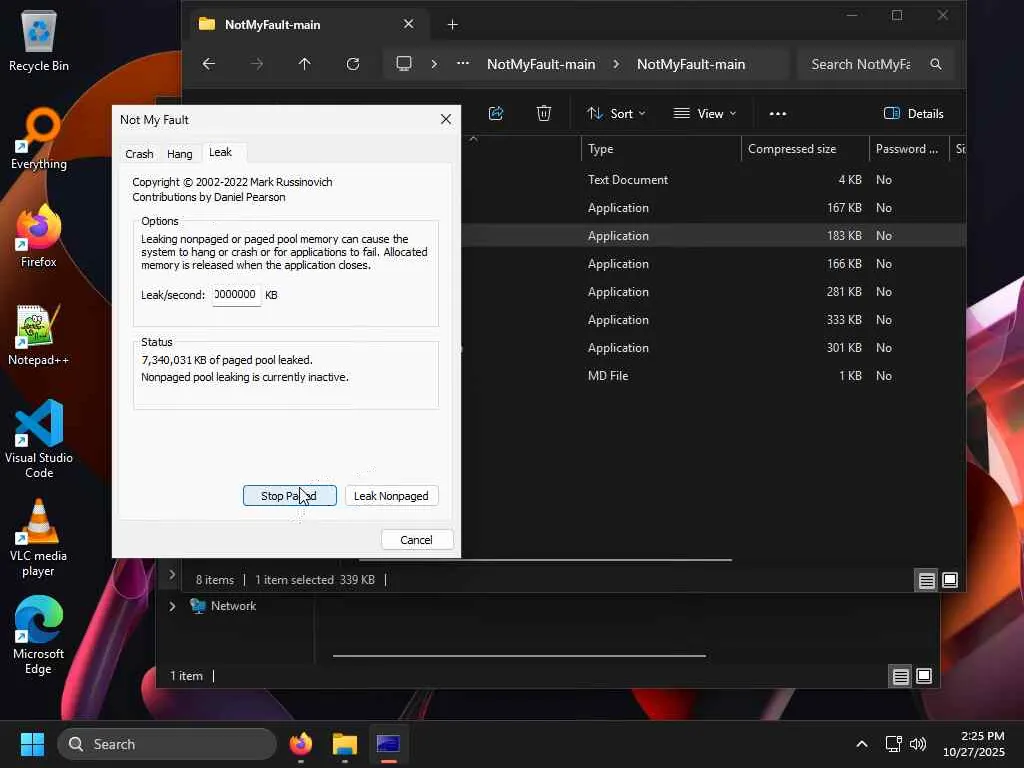Switch front Explorer to details list view icon
Image resolution: width=1024 pixels, height=768 pixels.
point(926,580)
